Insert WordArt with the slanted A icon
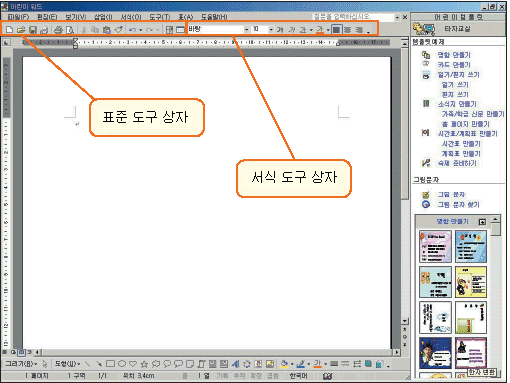 (x=235, y=364)
